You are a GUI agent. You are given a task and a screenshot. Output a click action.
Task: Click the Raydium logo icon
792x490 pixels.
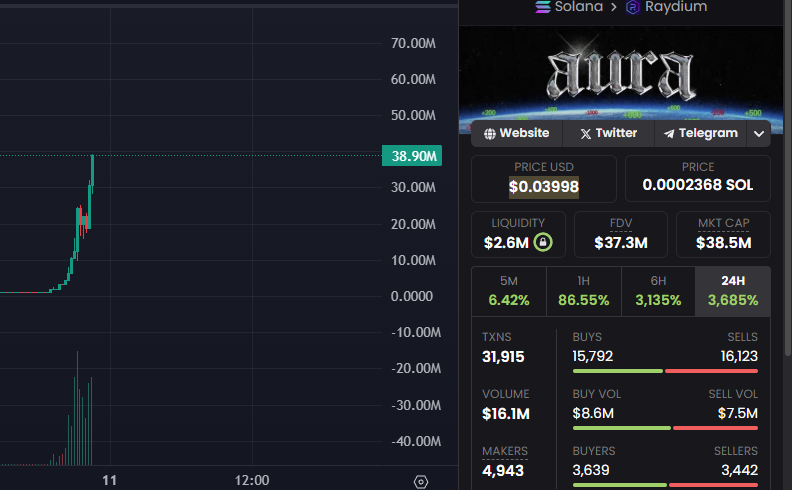coord(632,8)
